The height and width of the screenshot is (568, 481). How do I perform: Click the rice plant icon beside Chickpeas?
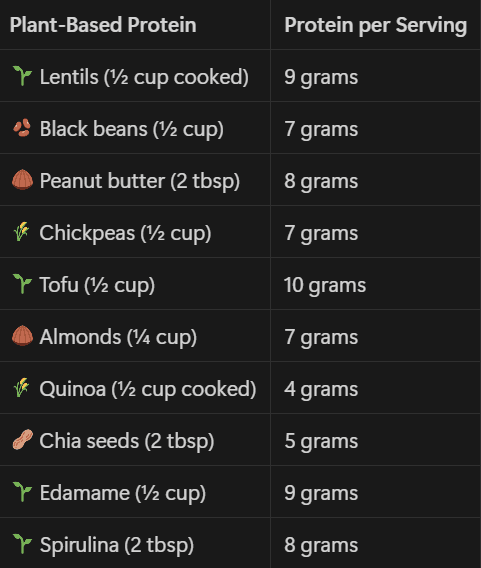point(22,231)
